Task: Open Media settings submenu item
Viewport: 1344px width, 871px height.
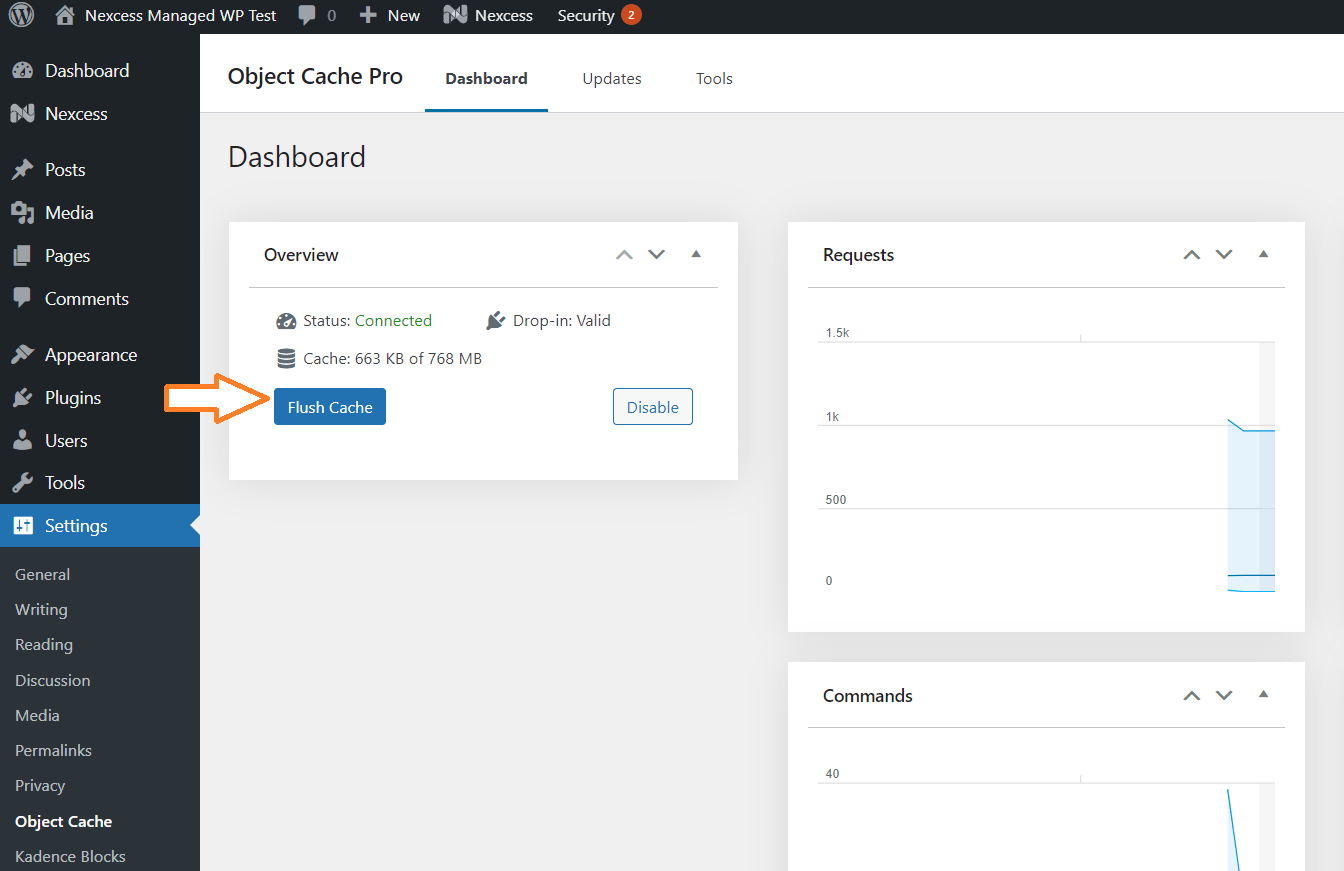Action: 37,715
